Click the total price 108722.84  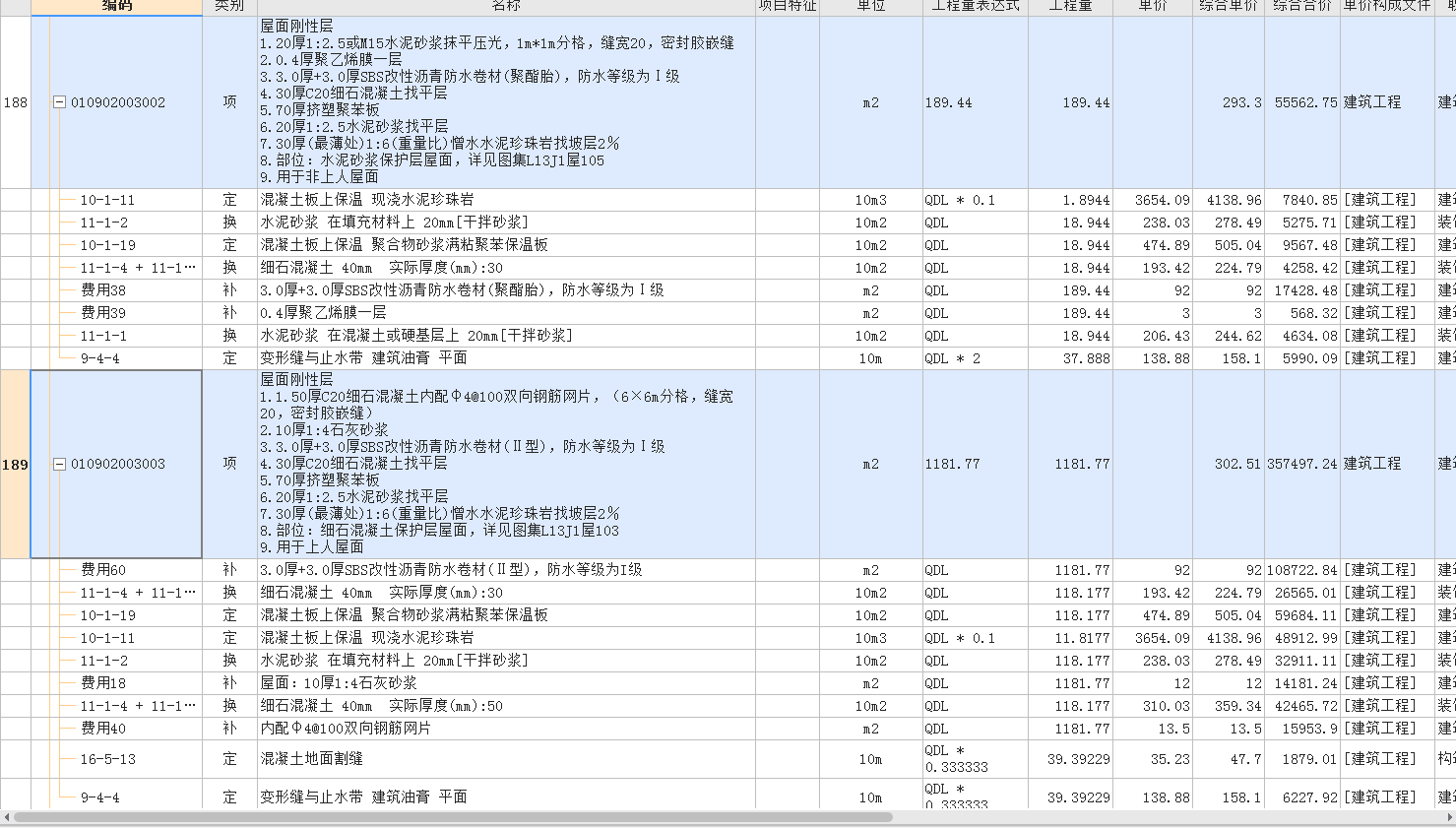pyautogui.click(x=1301, y=570)
